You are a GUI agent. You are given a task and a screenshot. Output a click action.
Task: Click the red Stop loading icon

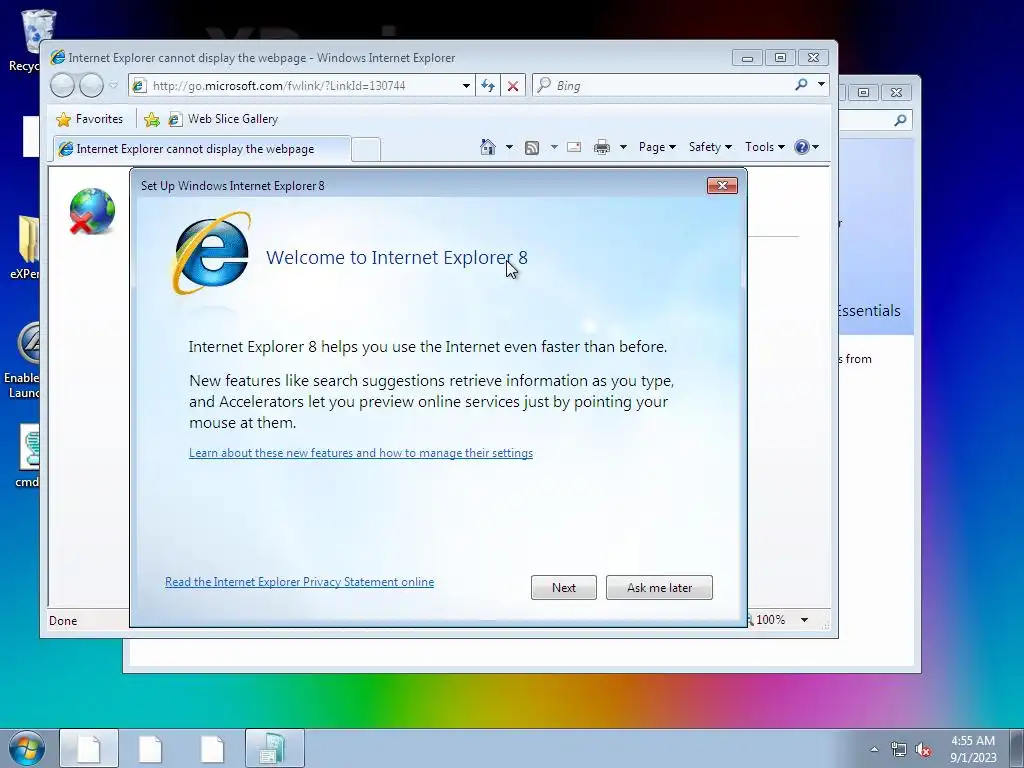coord(513,86)
